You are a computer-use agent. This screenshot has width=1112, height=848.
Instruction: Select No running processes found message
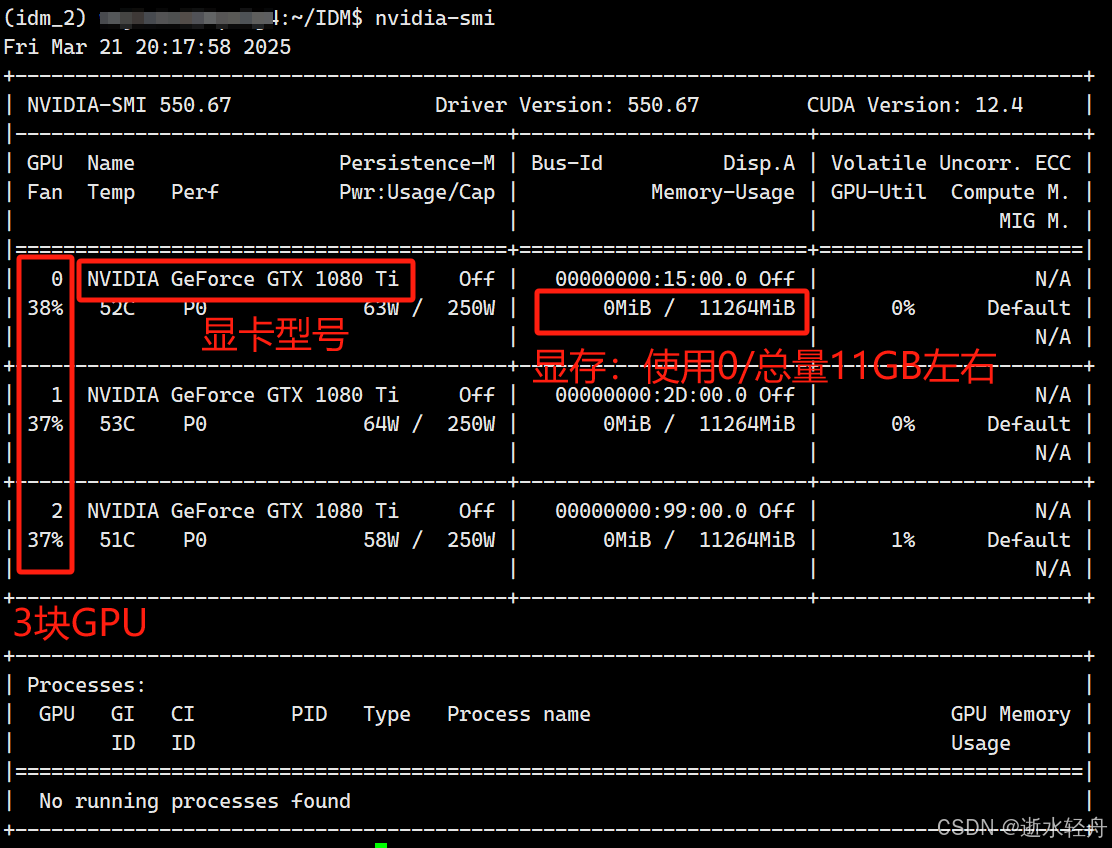[195, 801]
